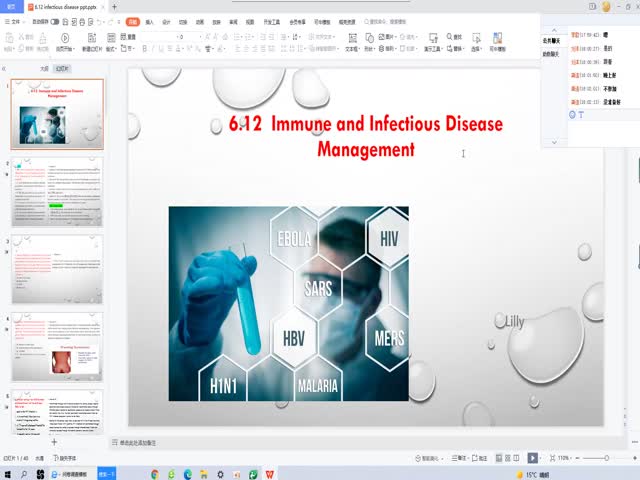Select slide 1 thumbnail
The width and height of the screenshot is (640, 480).
(x=57, y=114)
